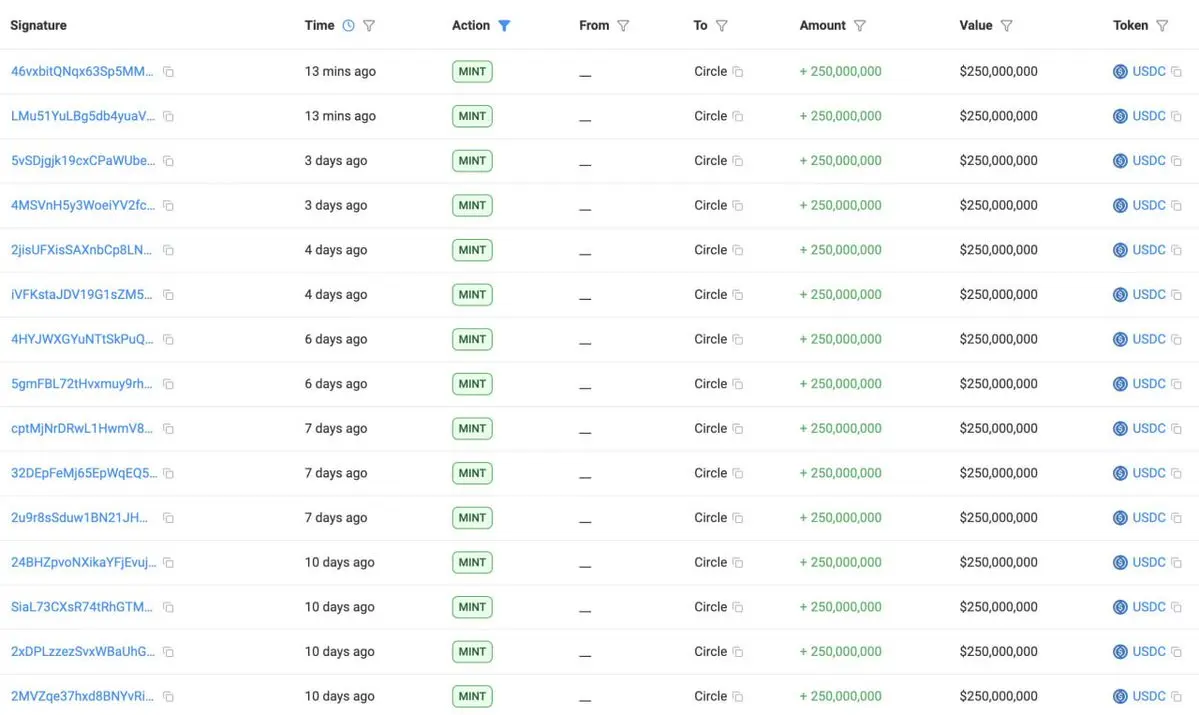This screenshot has width=1199, height=715.
Task: Copy USDC token address in first row
Action: (1176, 72)
